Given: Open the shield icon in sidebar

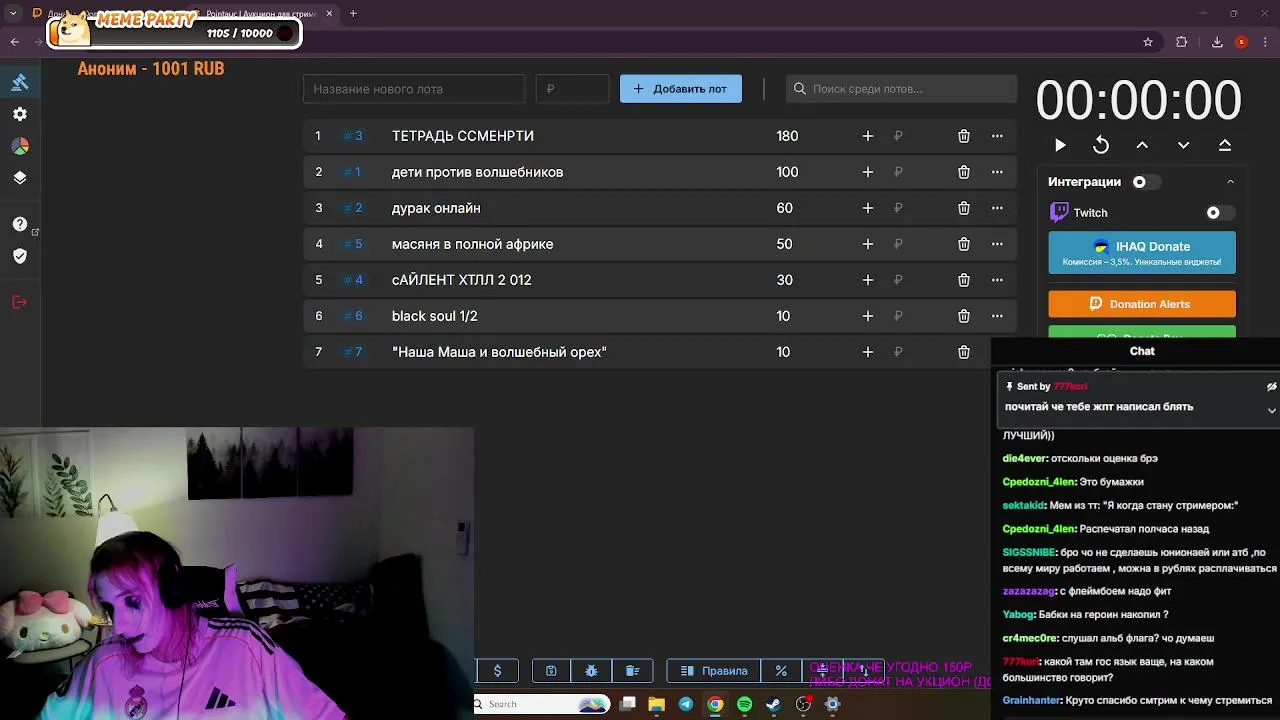Looking at the screenshot, I should 20,256.
